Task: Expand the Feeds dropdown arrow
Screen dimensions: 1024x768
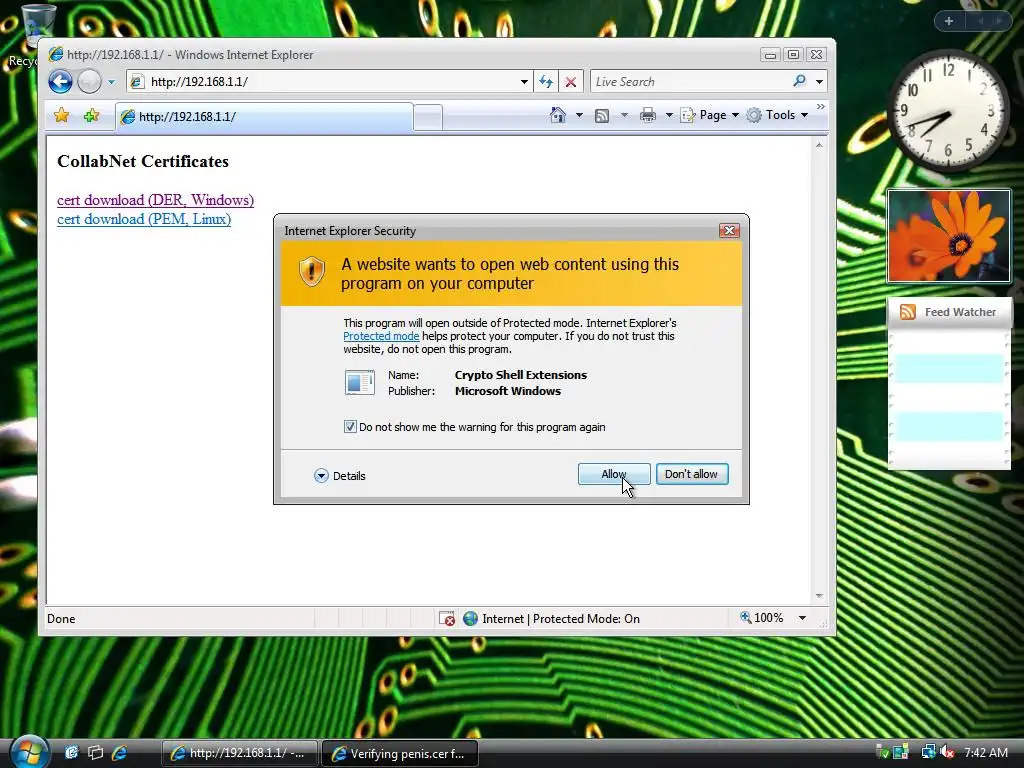Action: click(x=624, y=115)
